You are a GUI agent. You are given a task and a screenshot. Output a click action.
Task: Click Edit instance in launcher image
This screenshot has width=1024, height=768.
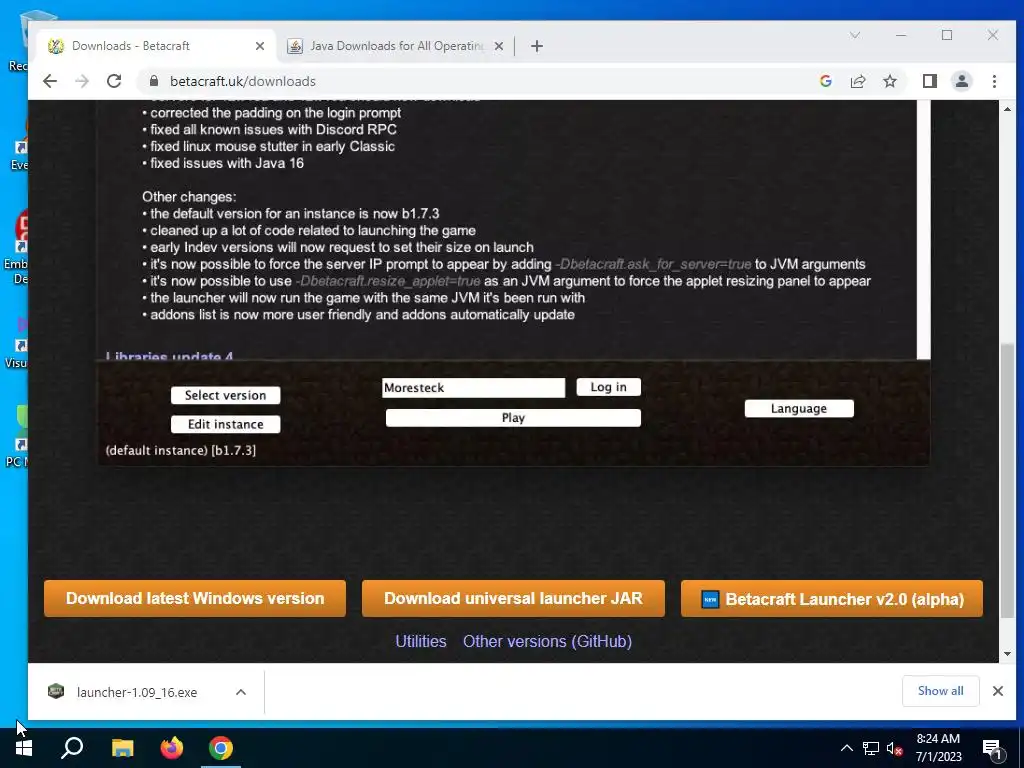coord(225,424)
